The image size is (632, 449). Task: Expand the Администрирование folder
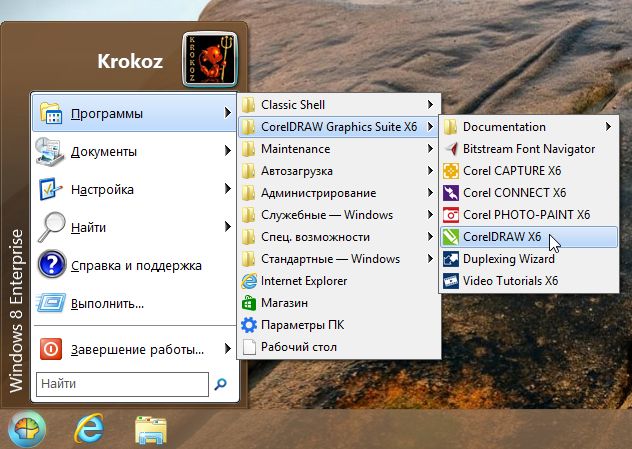click(x=318, y=193)
